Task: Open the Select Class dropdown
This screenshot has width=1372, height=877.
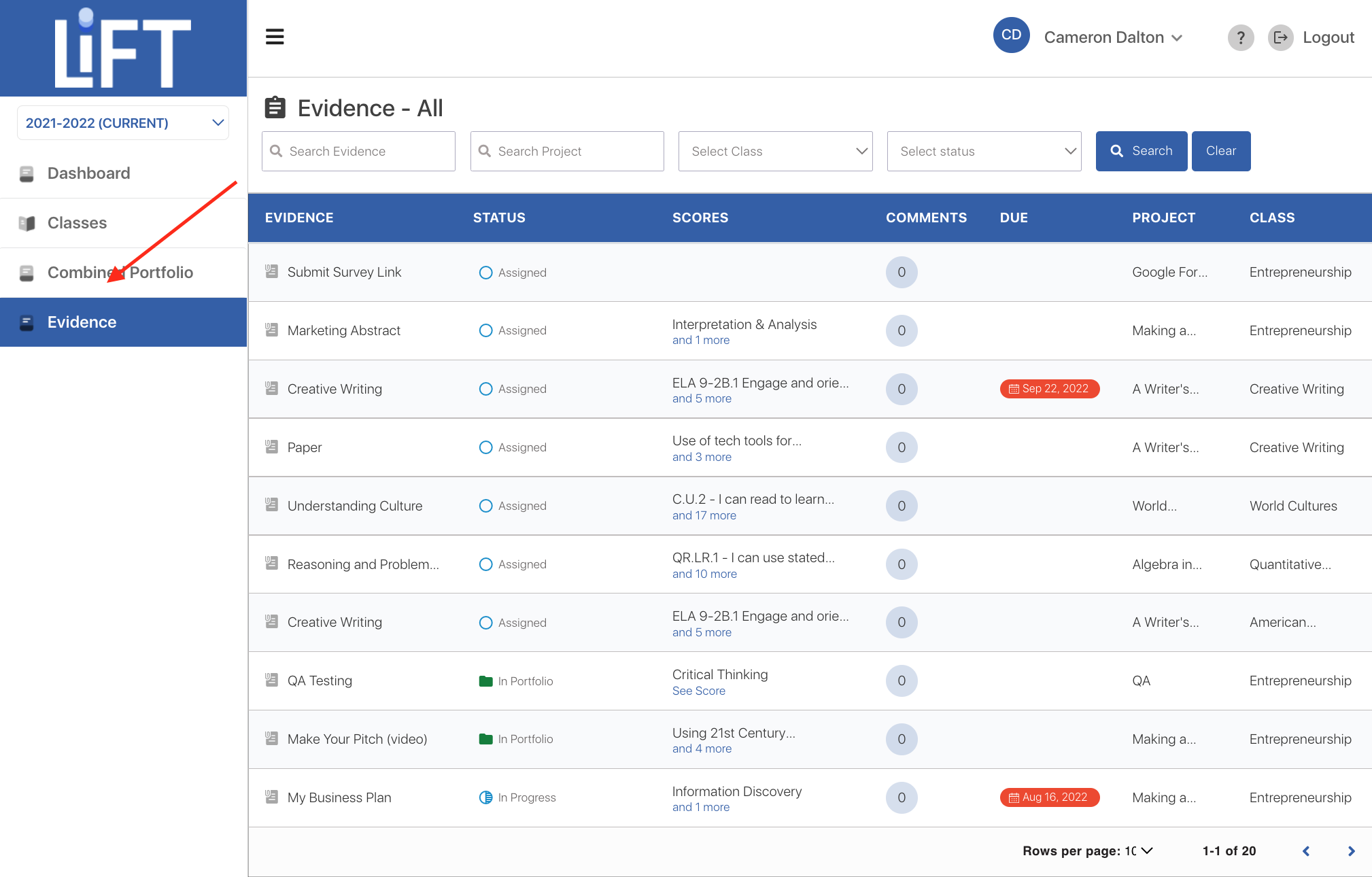Action: point(775,151)
